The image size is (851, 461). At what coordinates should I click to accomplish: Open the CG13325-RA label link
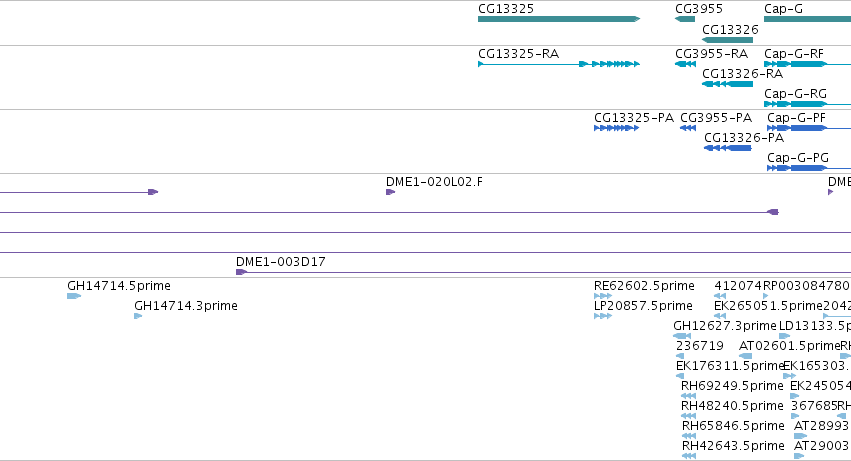pos(518,54)
